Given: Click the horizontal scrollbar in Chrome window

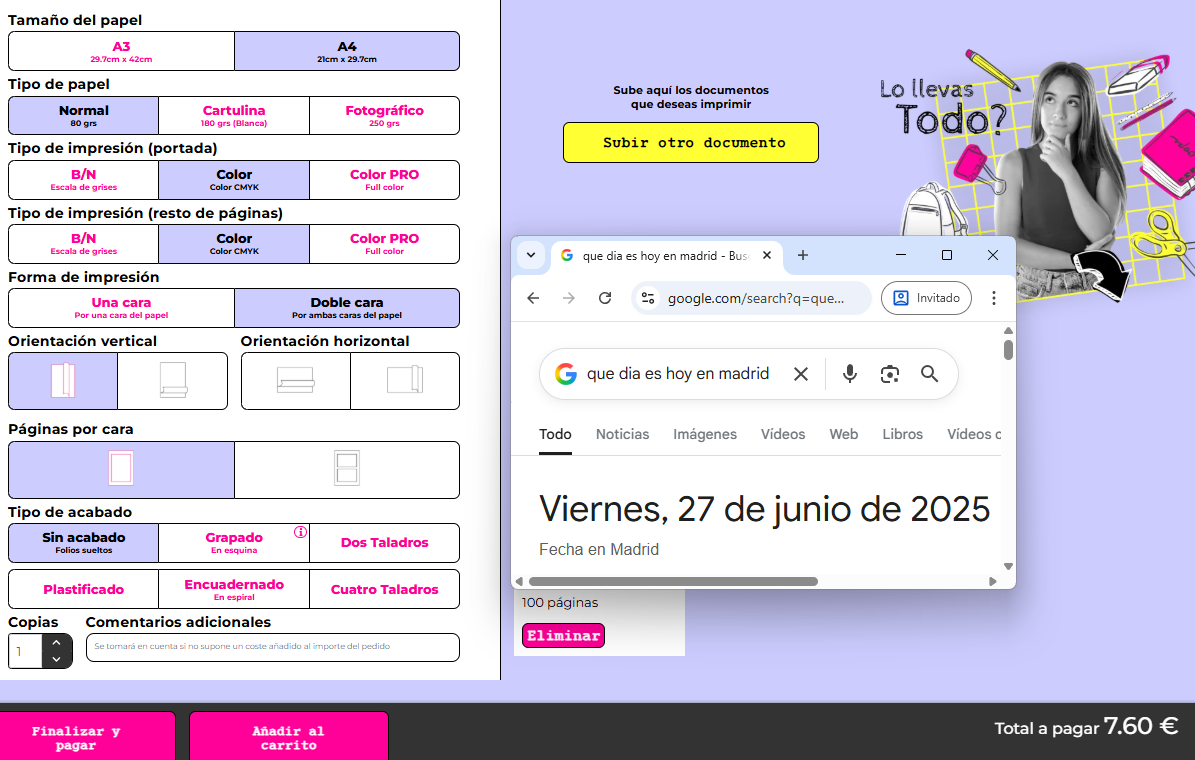Looking at the screenshot, I should (673, 581).
